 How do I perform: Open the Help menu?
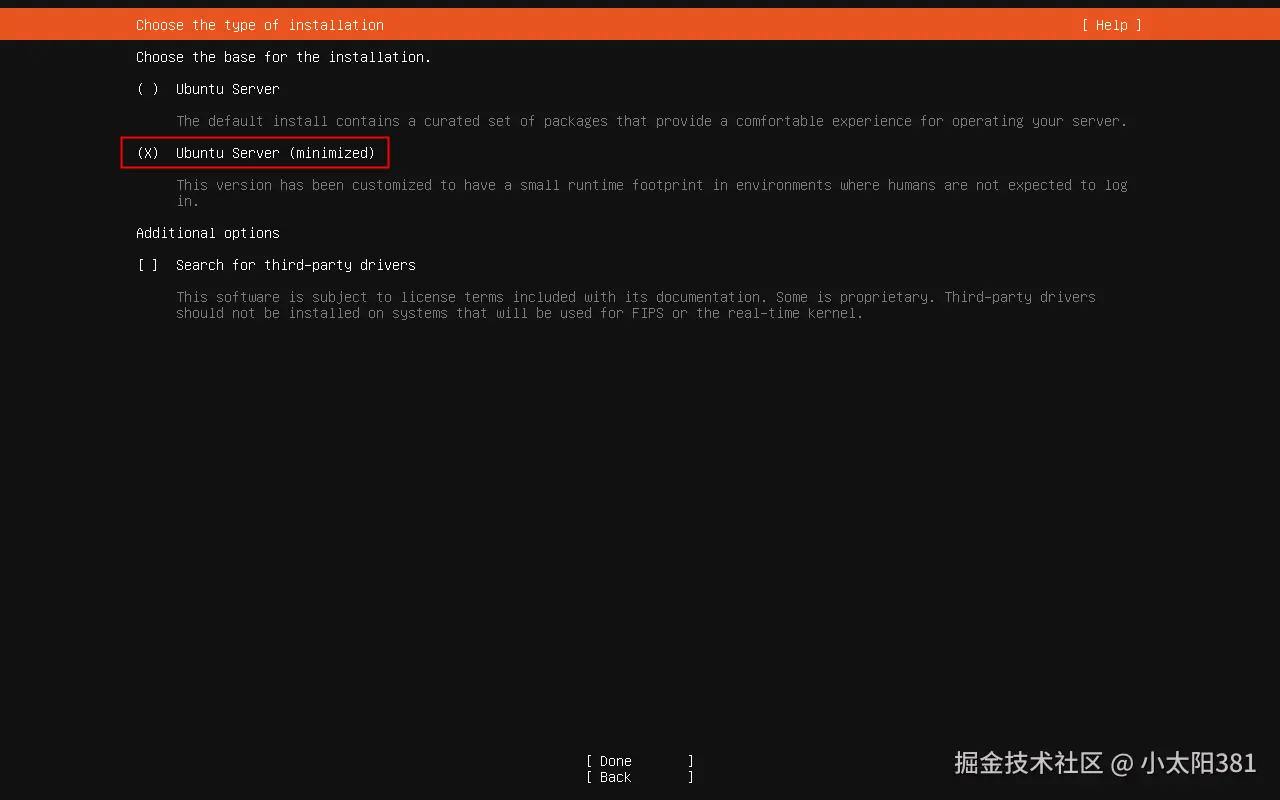coord(1111,25)
